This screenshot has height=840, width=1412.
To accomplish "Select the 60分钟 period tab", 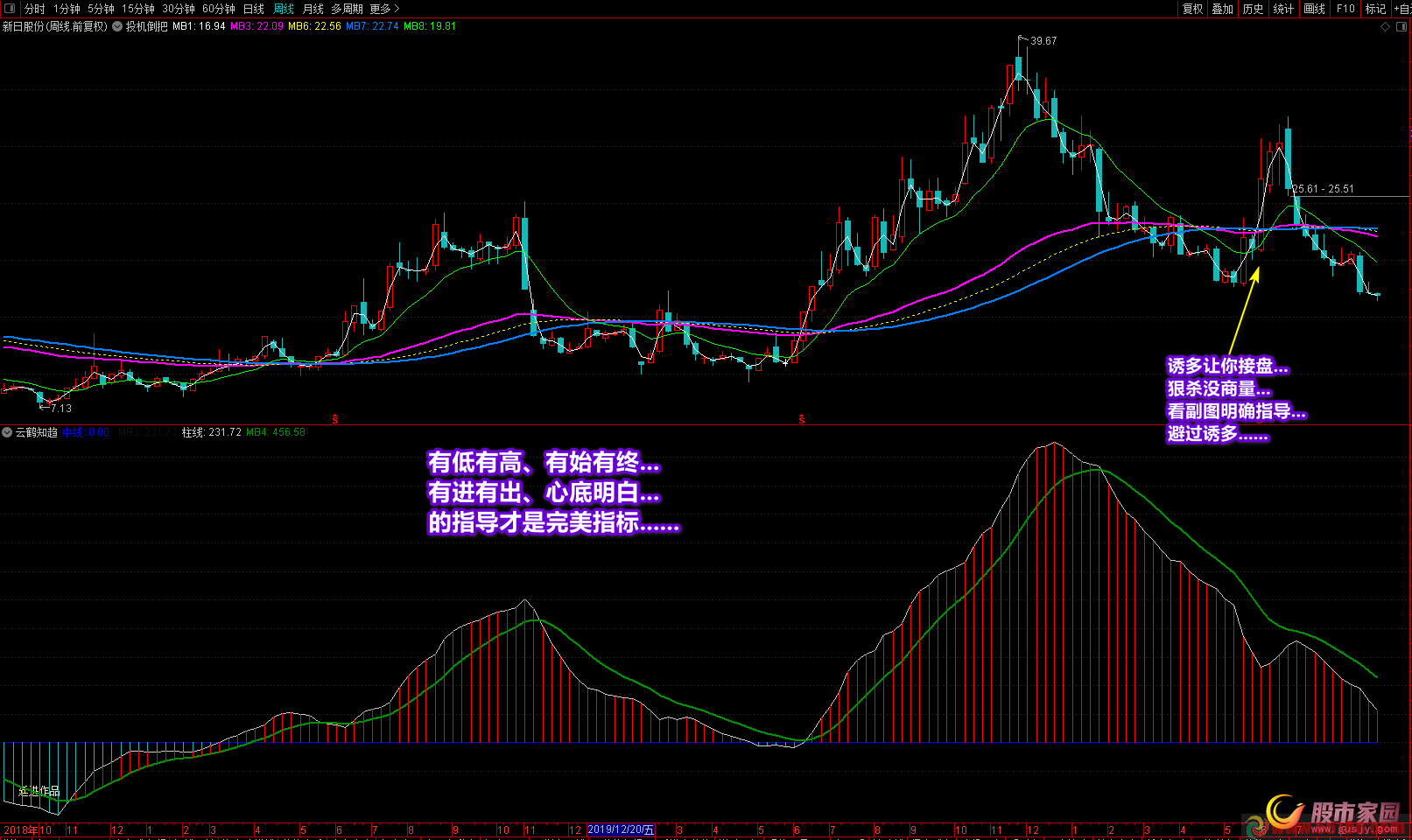I will [218, 9].
